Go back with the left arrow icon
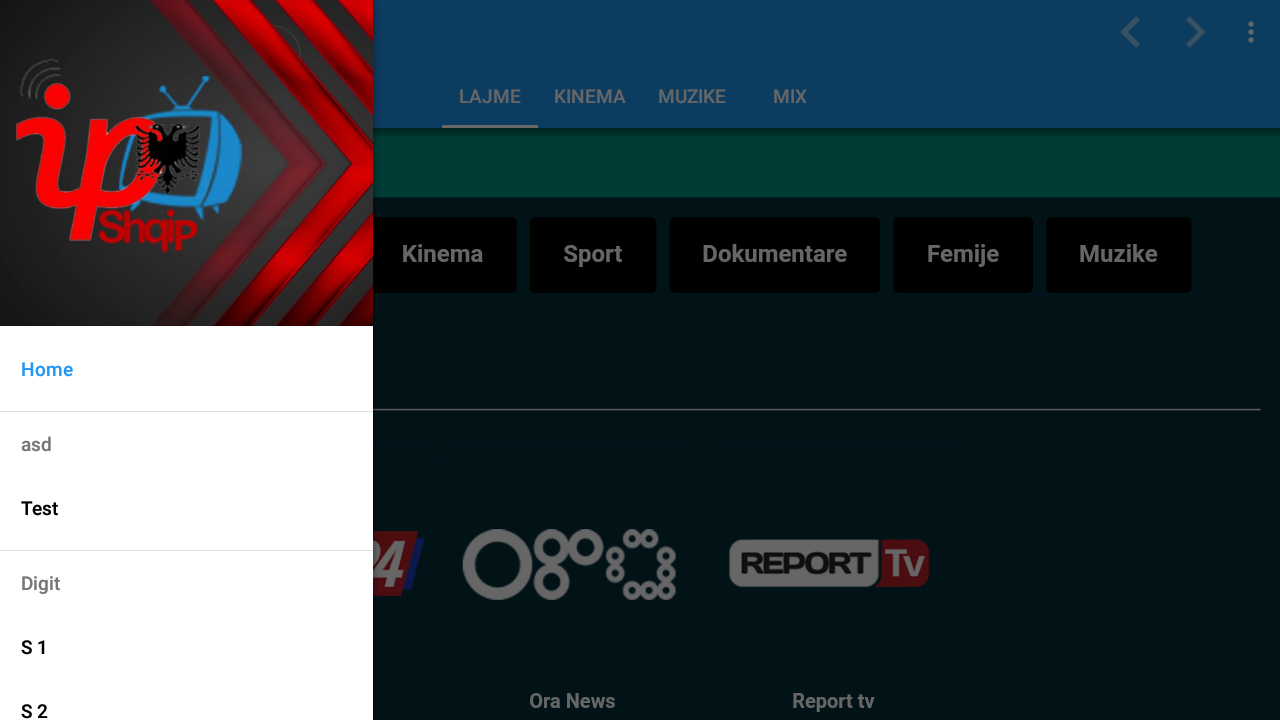 coord(1131,33)
